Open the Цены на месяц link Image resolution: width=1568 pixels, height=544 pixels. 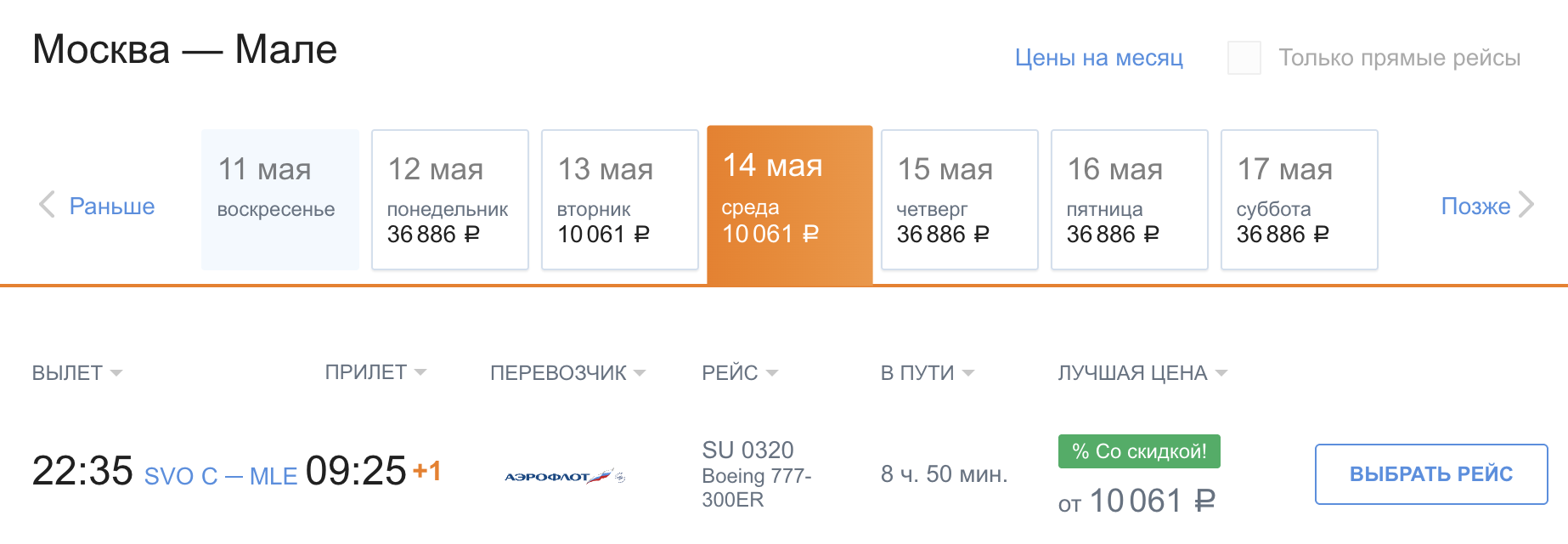click(1099, 58)
